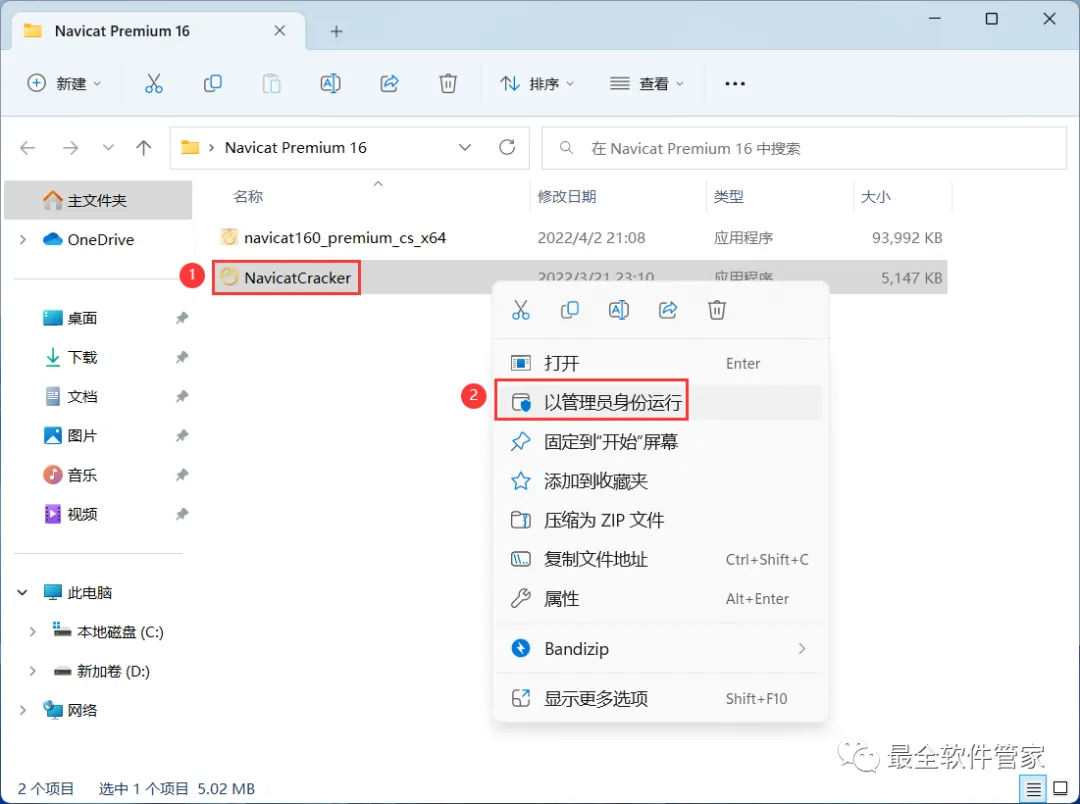The width and height of the screenshot is (1080, 804).
Task: Switch to details view icon in status bar
Action: [x=1033, y=789]
